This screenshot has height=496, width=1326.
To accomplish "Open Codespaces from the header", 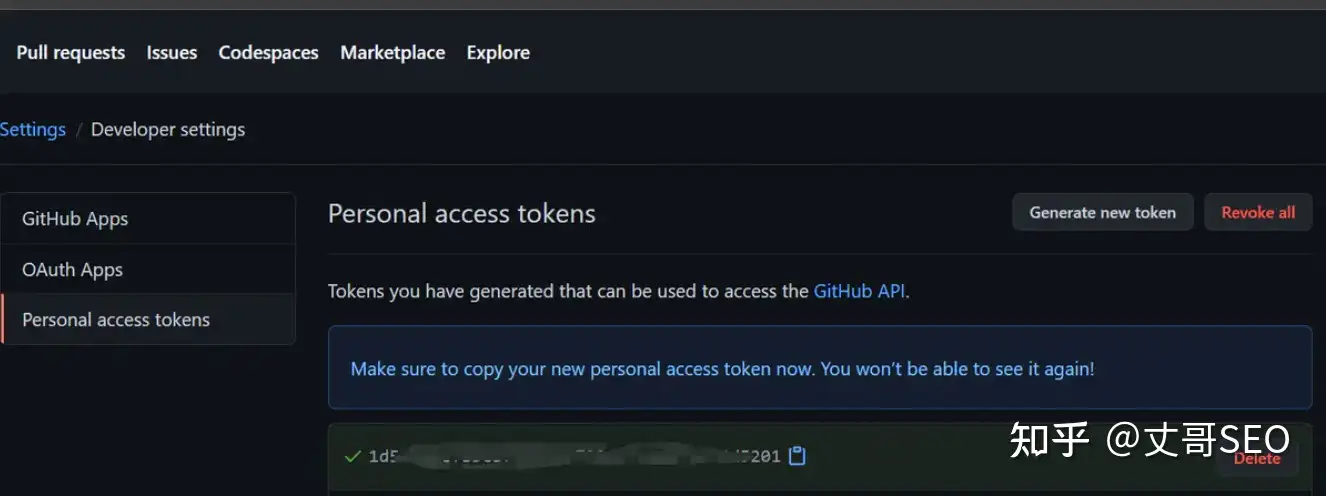I will [268, 53].
